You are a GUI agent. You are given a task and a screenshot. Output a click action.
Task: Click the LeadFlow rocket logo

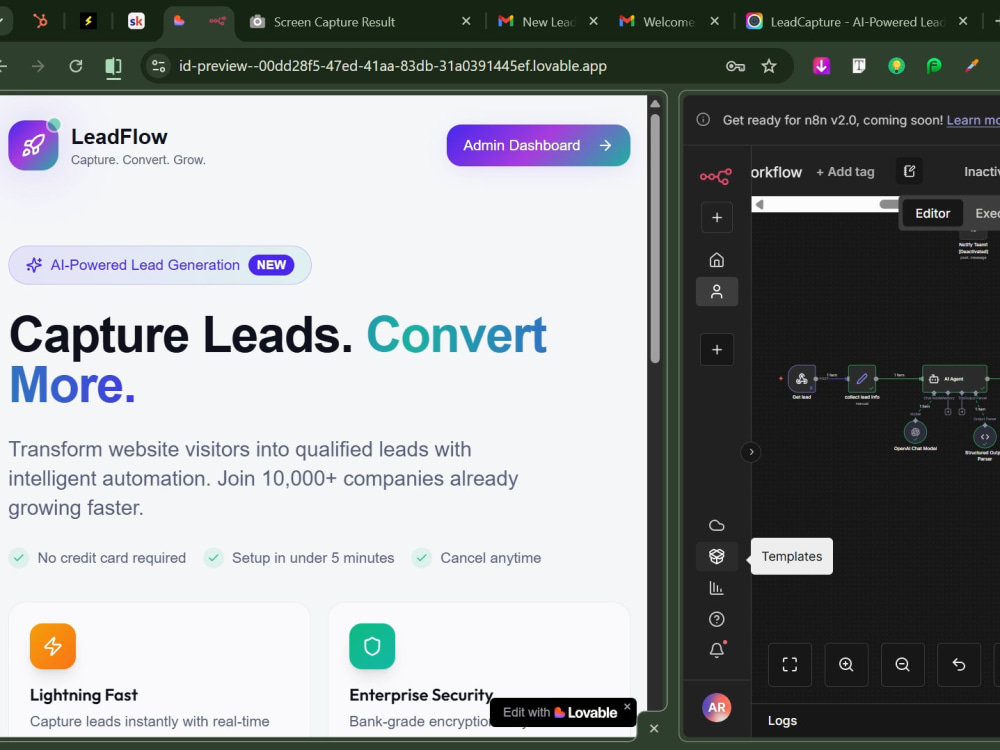(33, 145)
